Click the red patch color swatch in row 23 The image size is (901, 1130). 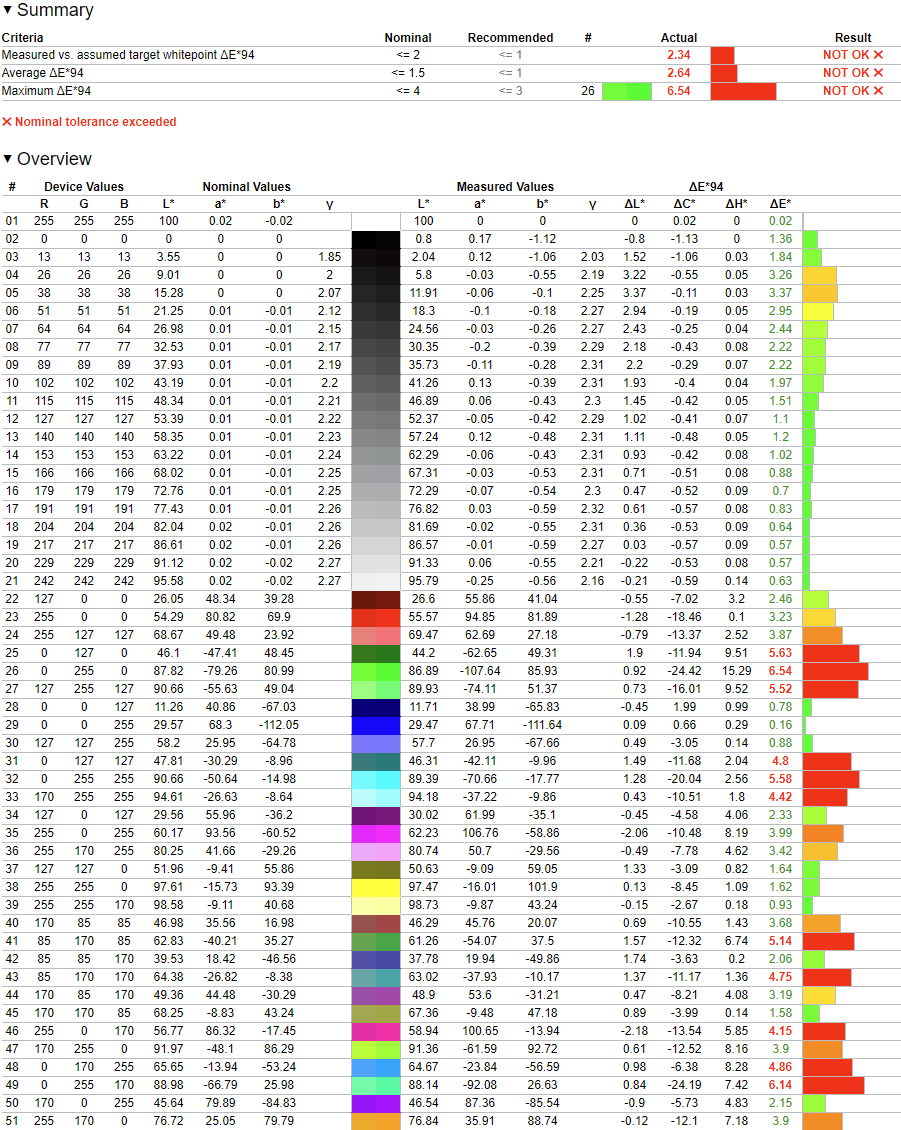(x=376, y=617)
